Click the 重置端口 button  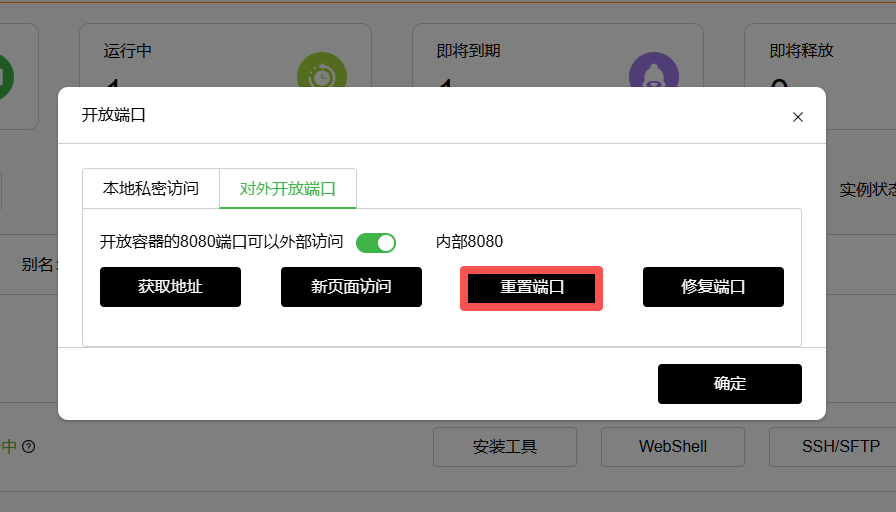531,287
